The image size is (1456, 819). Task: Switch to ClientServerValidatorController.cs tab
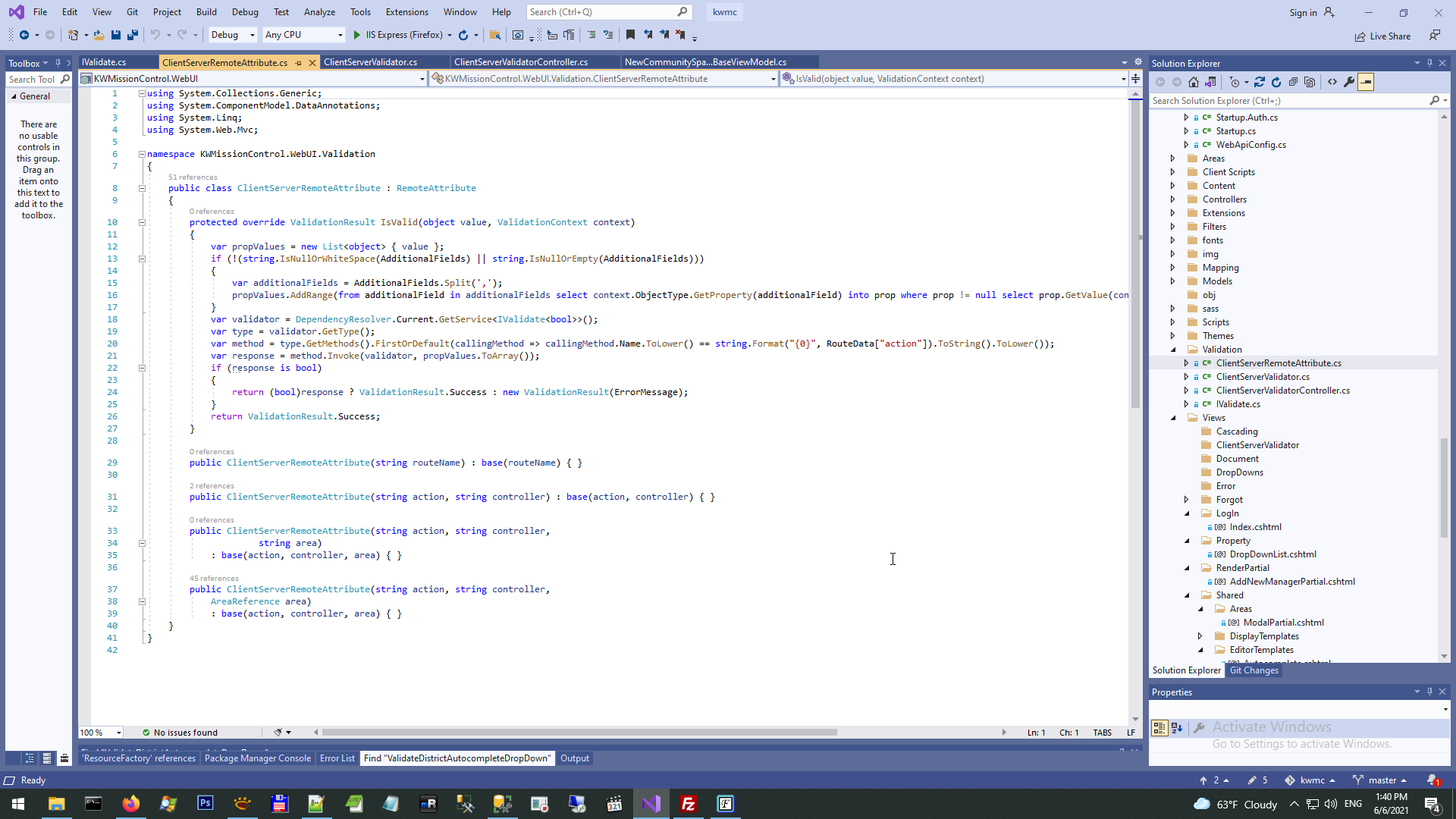[521, 62]
